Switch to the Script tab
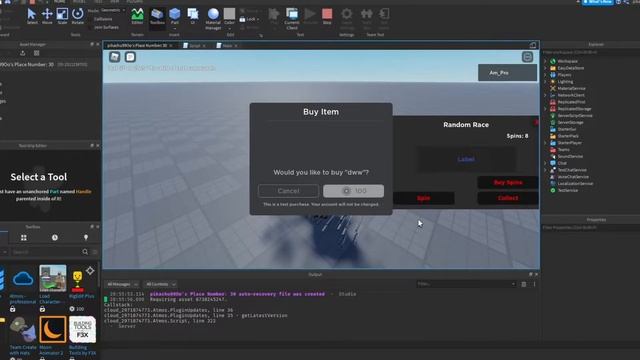640x360 pixels. pyautogui.click(x=194, y=45)
